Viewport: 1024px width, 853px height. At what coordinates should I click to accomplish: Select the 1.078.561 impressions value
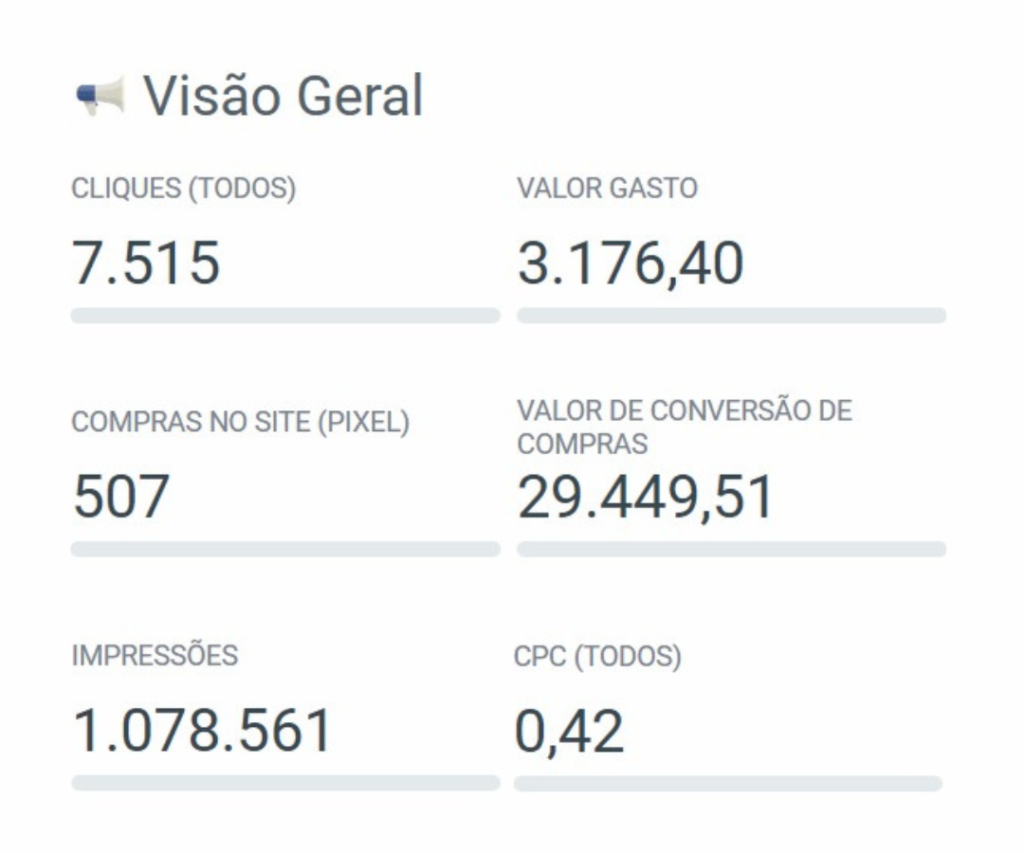(202, 730)
